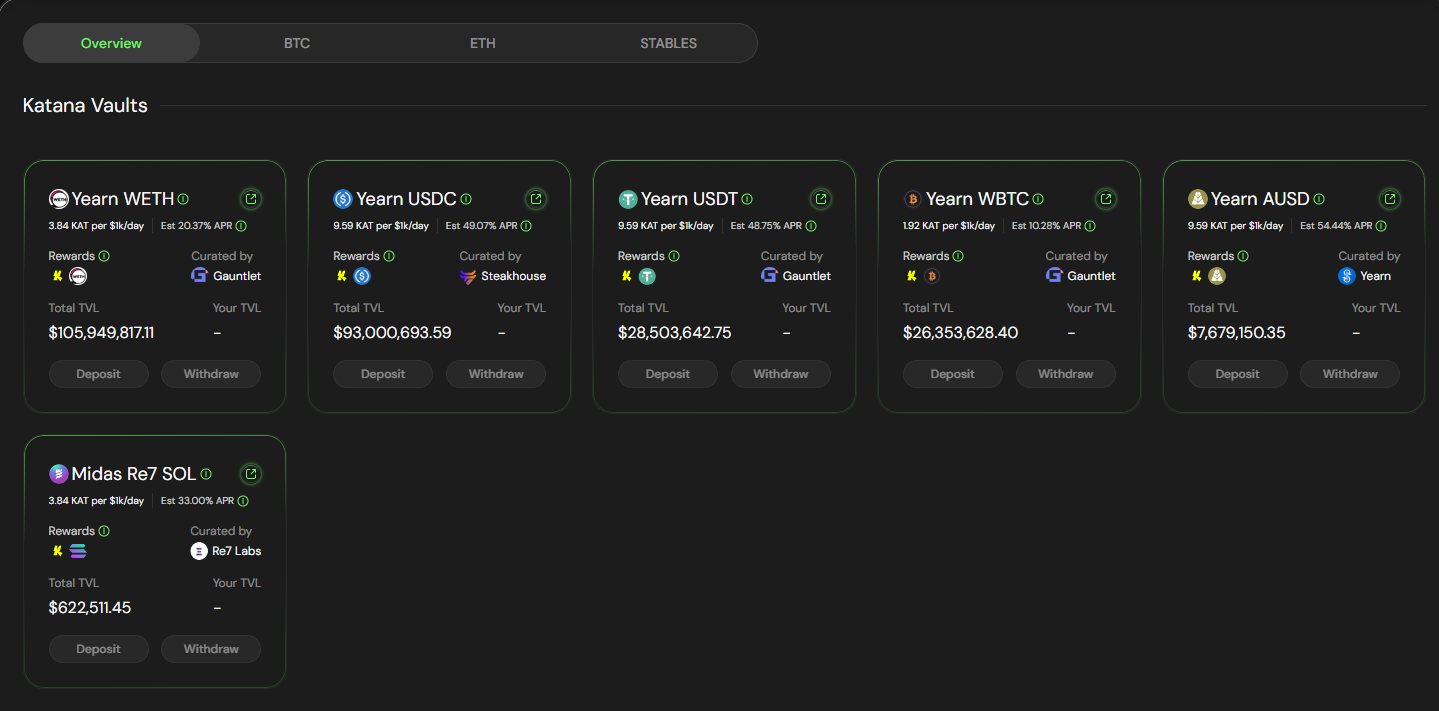Open external link for Yearn WBTC vault

point(1105,199)
